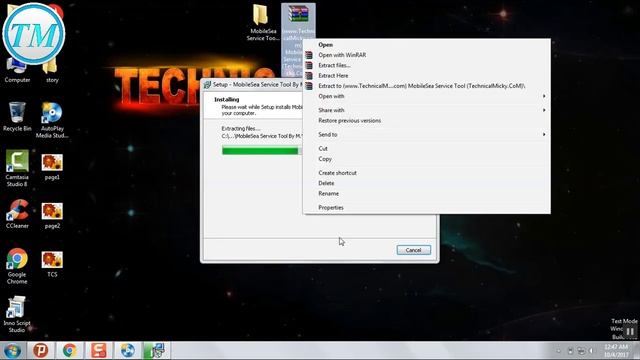Choose Delete in the context menu
640x360 pixels.
pyautogui.click(x=427, y=183)
